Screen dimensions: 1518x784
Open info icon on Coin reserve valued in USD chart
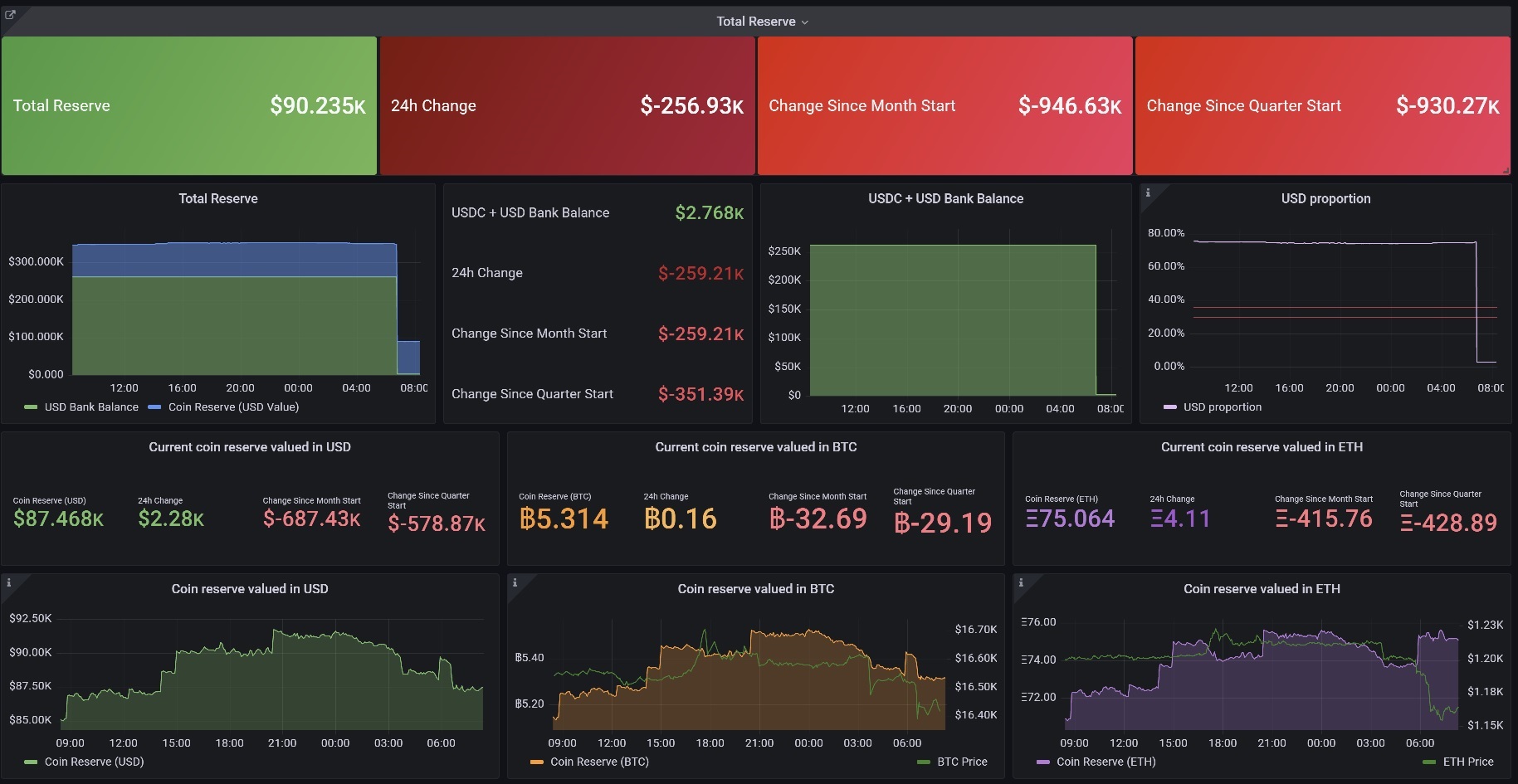9,582
